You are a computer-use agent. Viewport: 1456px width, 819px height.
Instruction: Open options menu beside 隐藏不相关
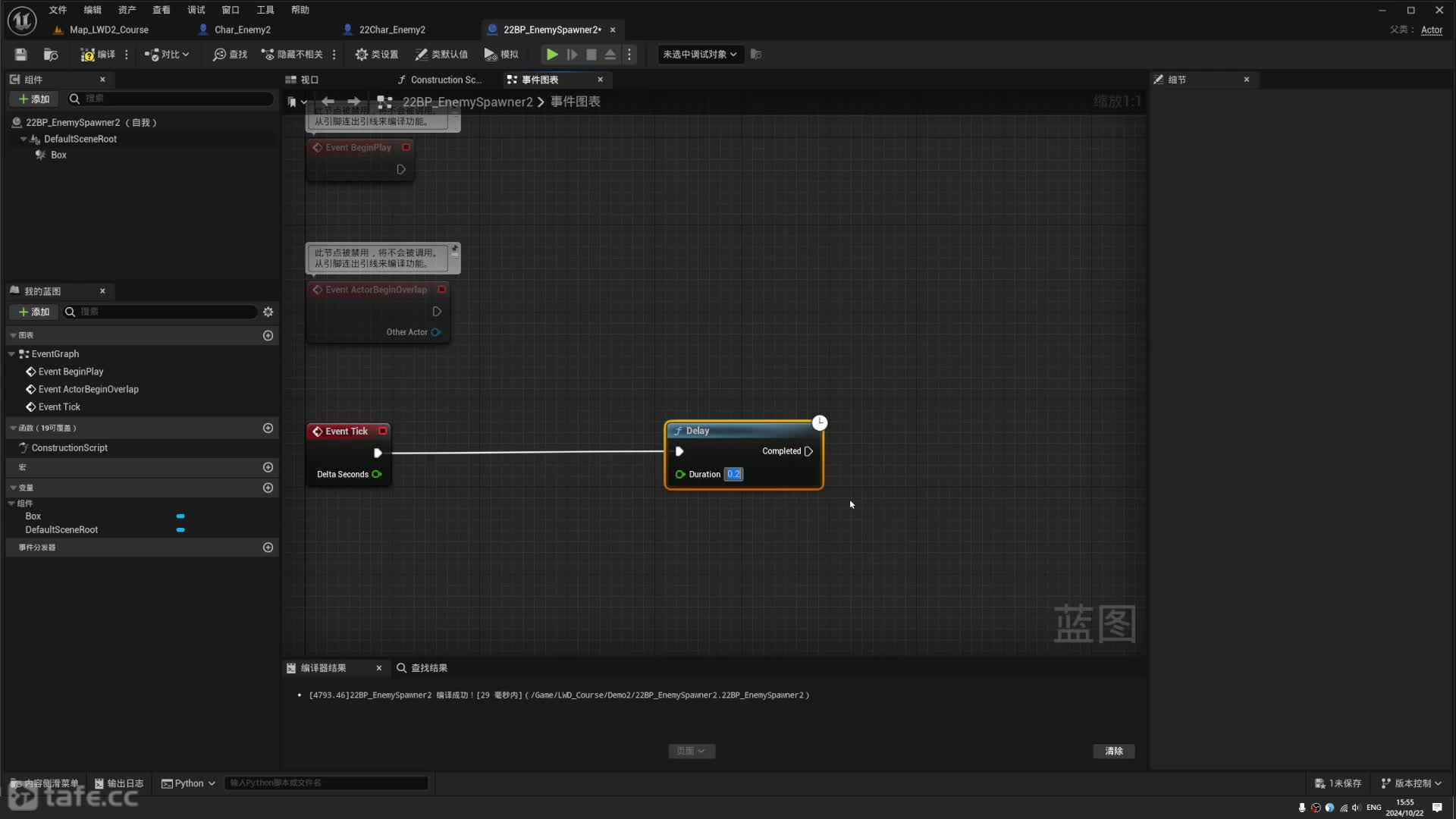[x=334, y=54]
